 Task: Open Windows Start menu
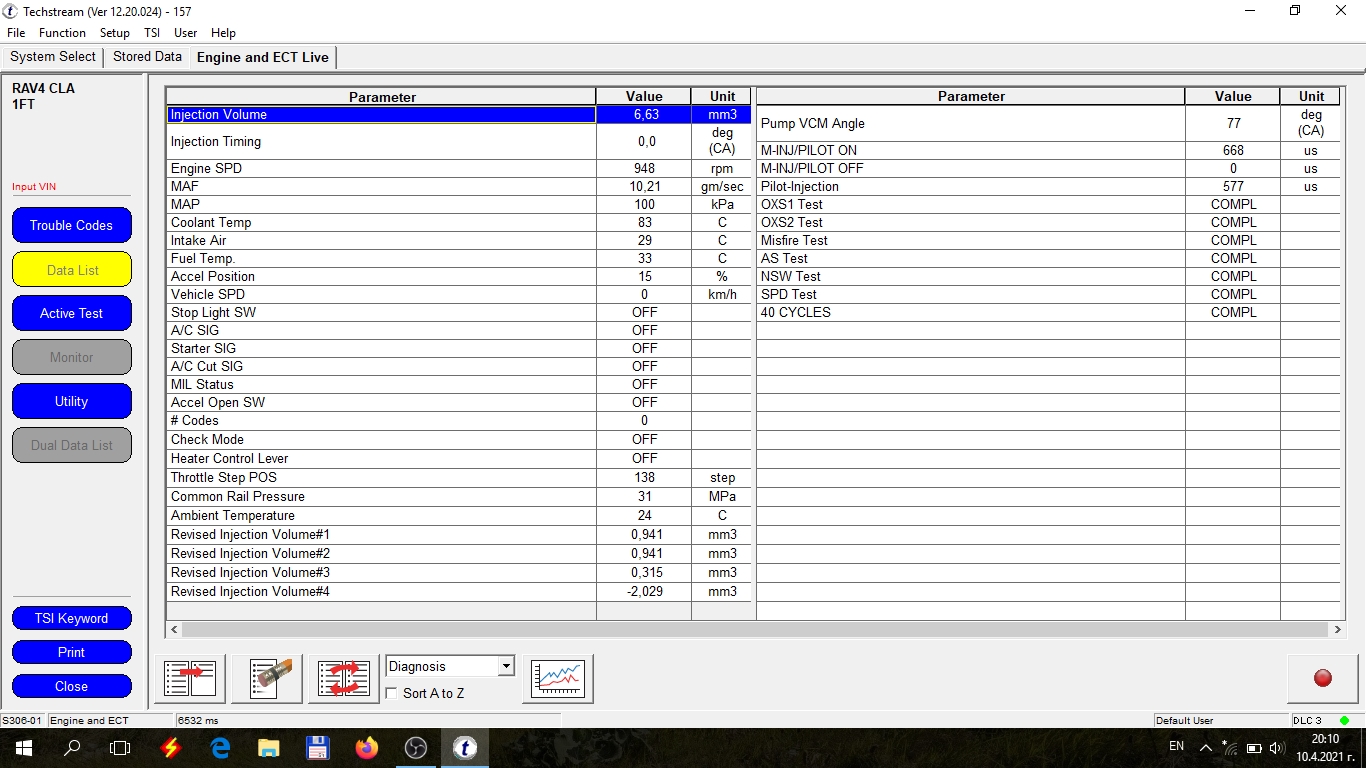point(24,748)
